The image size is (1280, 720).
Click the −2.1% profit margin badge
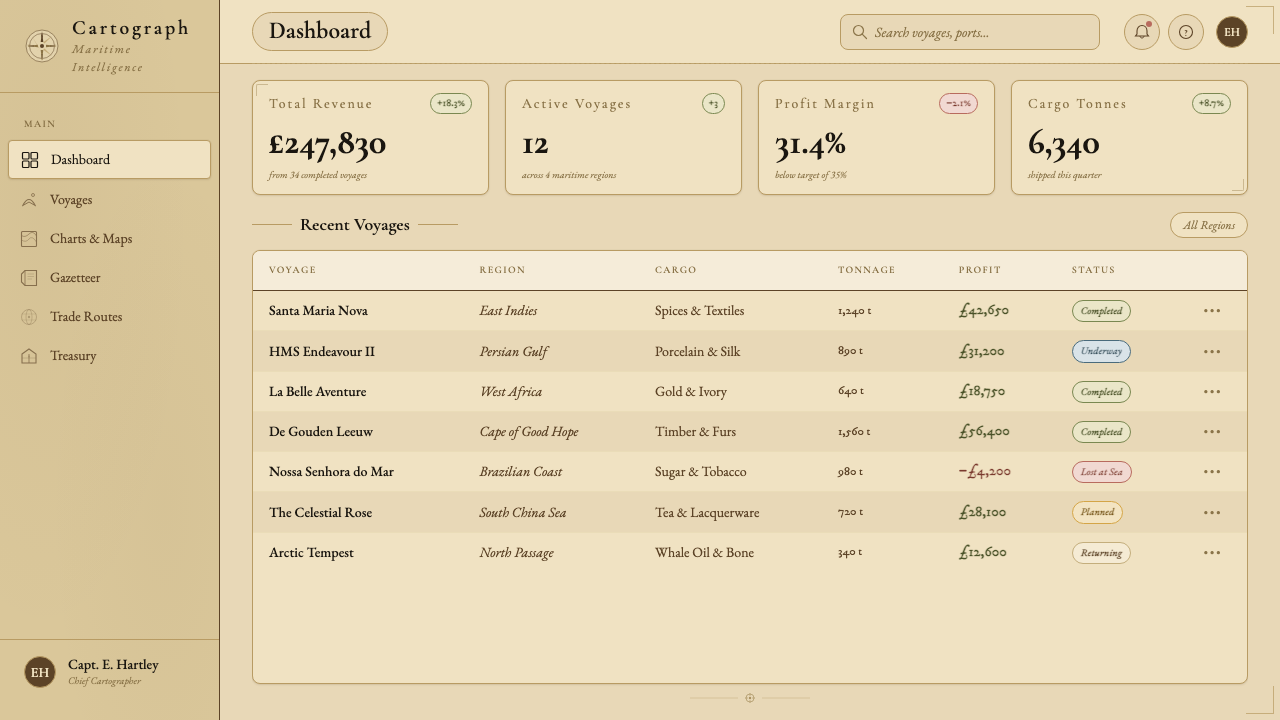[958, 104]
